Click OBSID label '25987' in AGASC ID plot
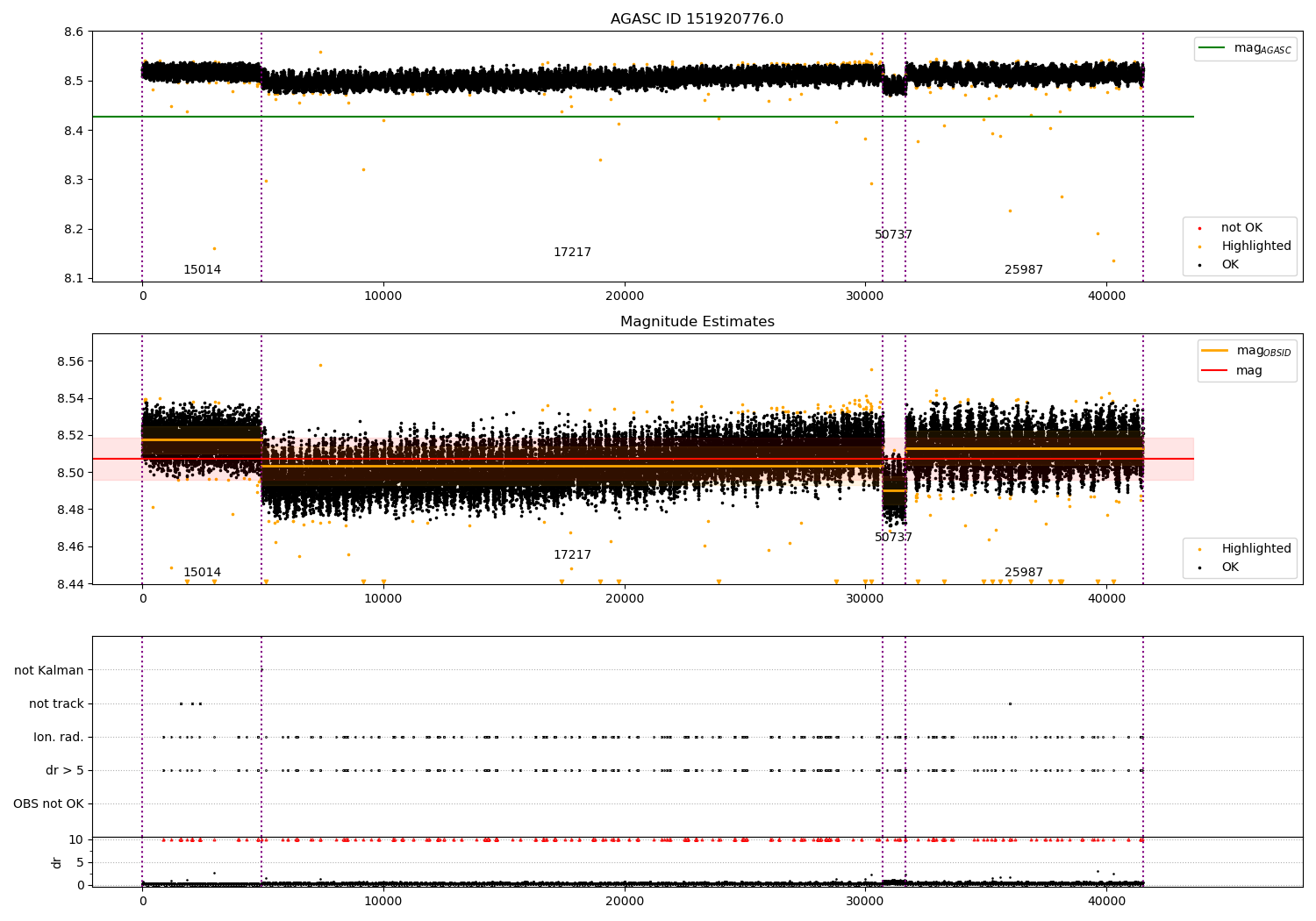 click(1024, 270)
